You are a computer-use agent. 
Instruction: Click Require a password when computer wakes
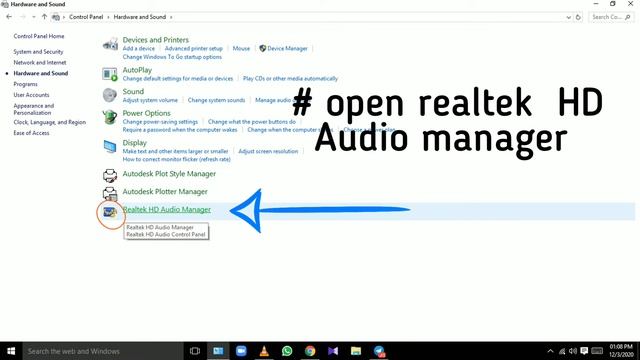(x=180, y=130)
